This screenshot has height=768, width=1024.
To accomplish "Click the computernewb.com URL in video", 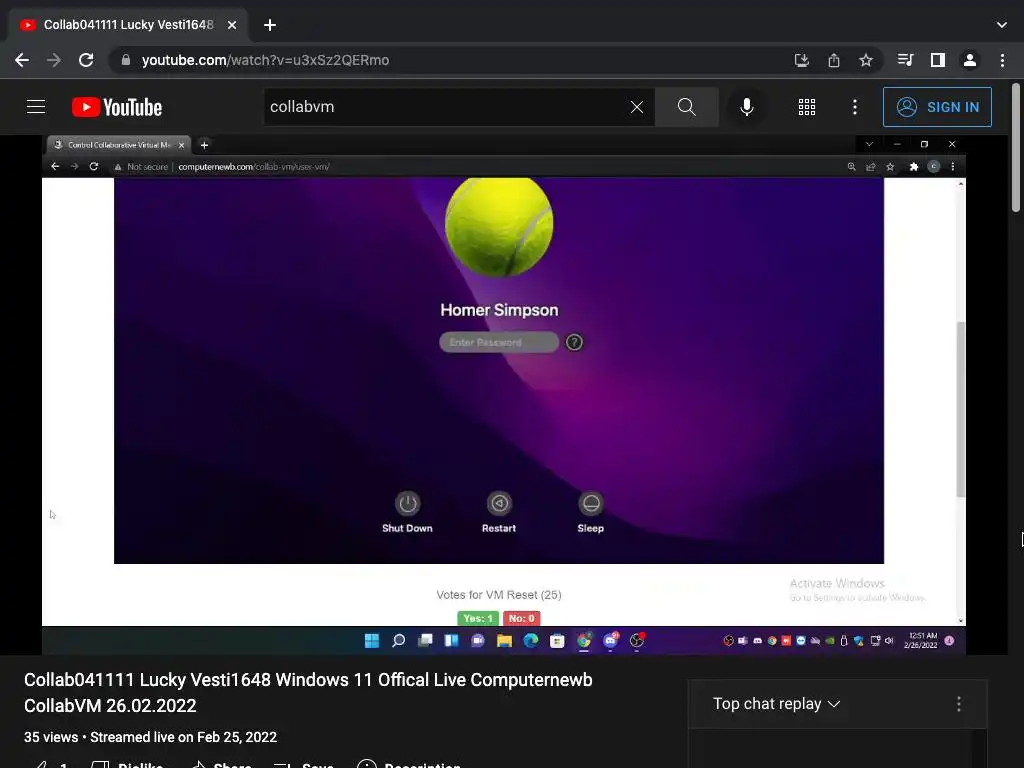I will click(253, 167).
